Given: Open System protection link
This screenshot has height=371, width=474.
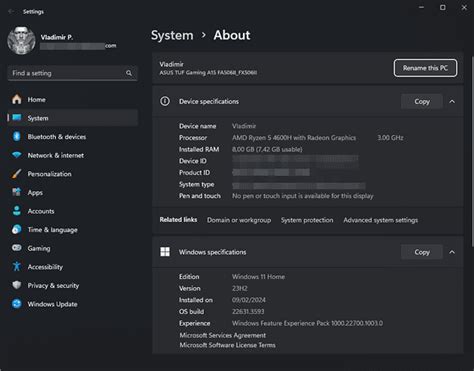Looking at the screenshot, I should [307, 220].
